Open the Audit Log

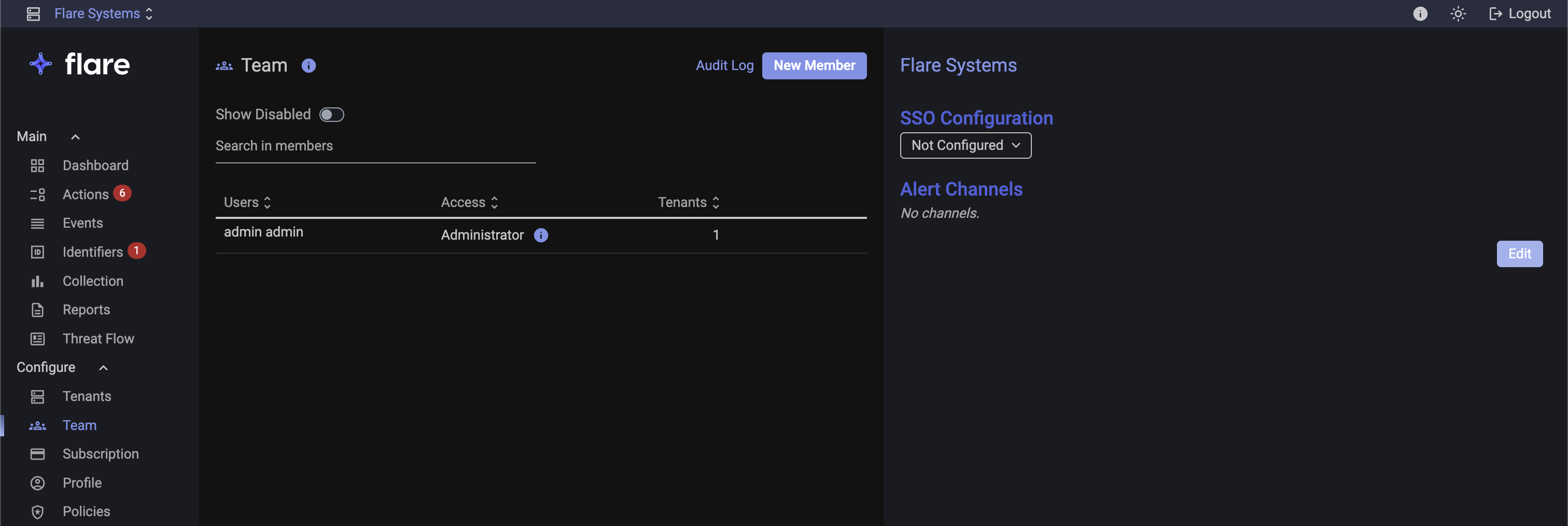pyautogui.click(x=724, y=65)
